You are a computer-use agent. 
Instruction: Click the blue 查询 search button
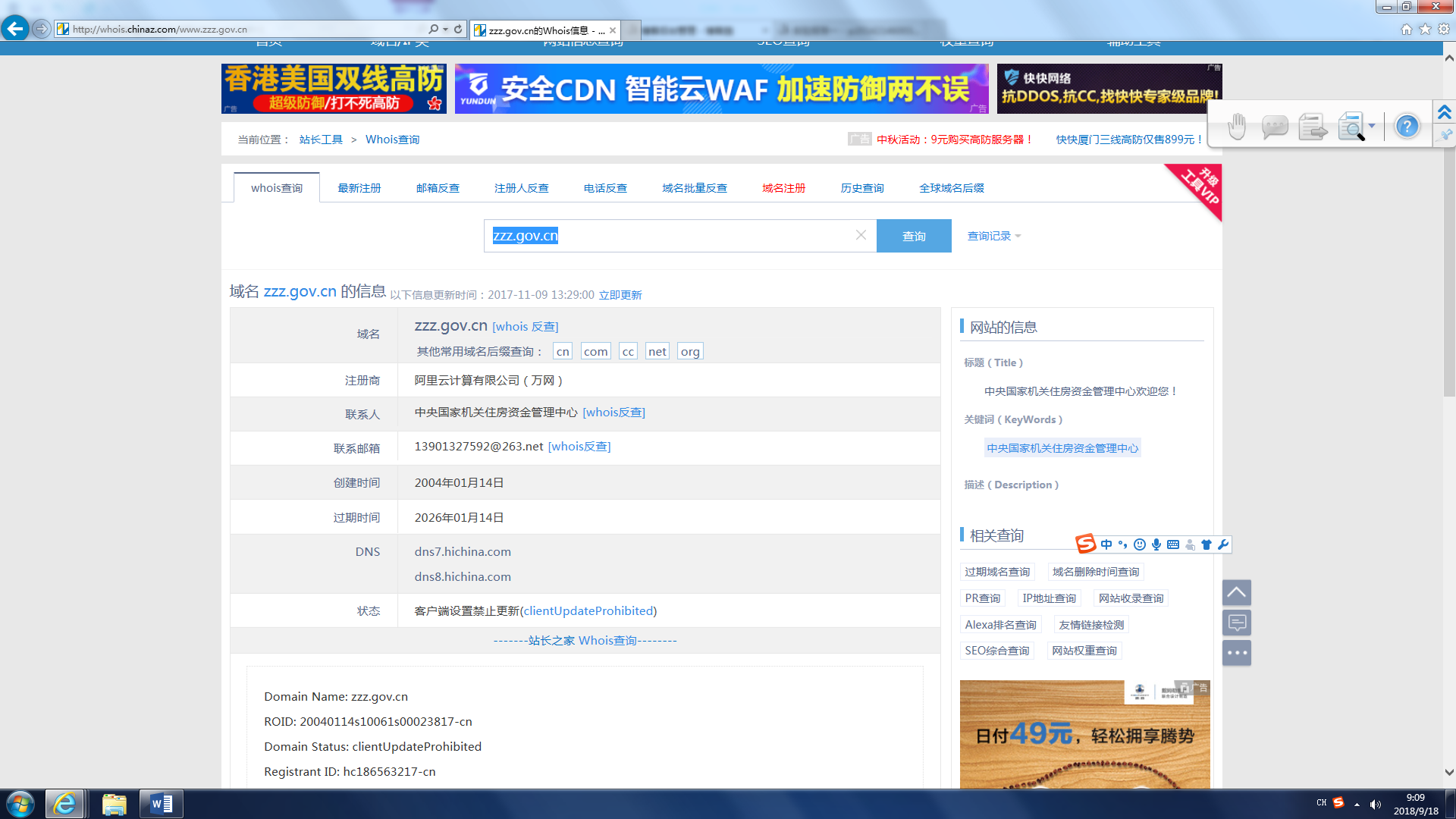pos(914,236)
